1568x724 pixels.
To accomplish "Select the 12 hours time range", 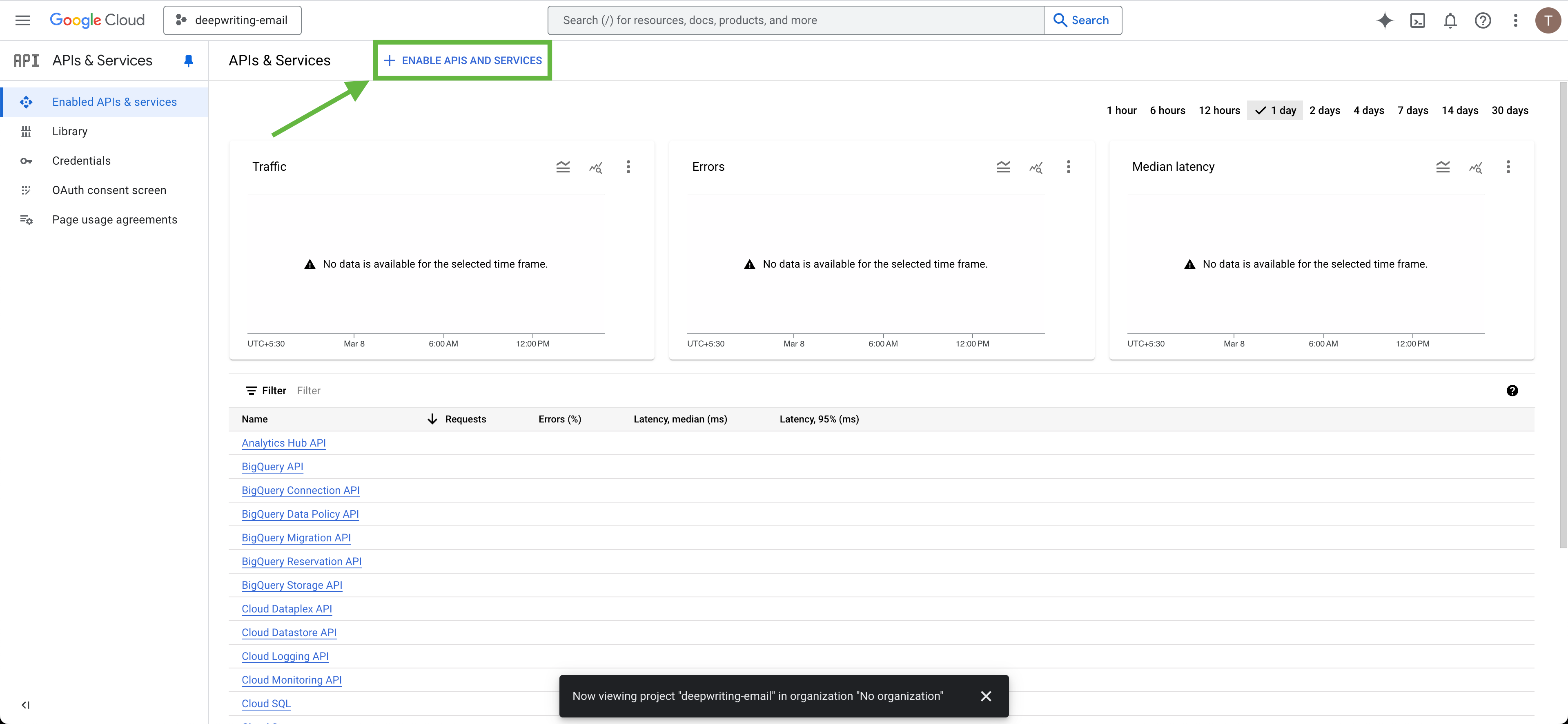I will click(x=1218, y=110).
